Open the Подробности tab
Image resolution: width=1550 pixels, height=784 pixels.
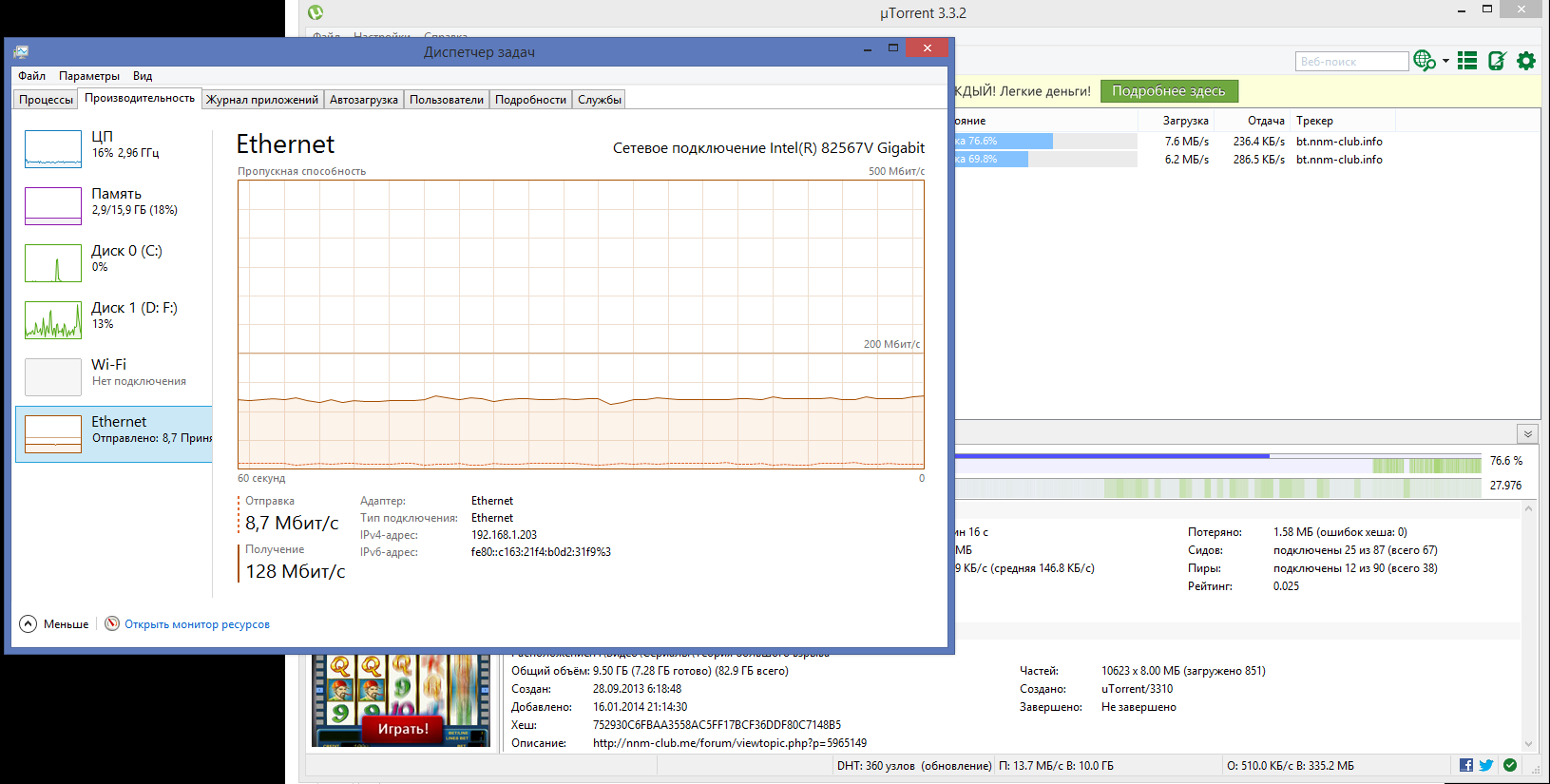pos(530,100)
